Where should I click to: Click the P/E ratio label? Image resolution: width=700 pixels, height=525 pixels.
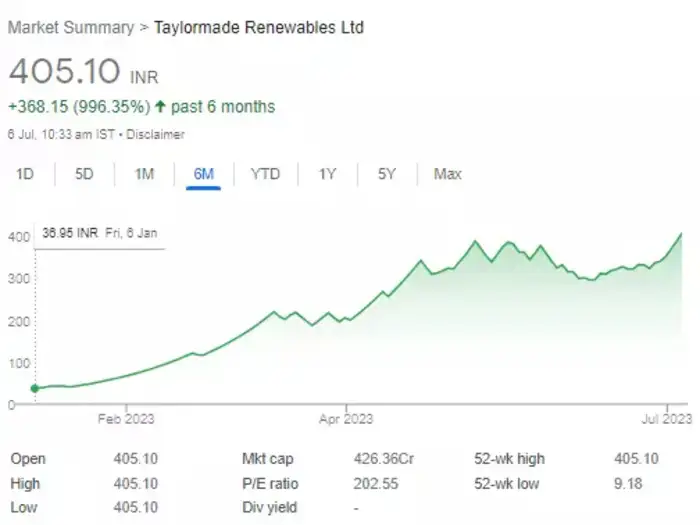pyautogui.click(x=270, y=484)
